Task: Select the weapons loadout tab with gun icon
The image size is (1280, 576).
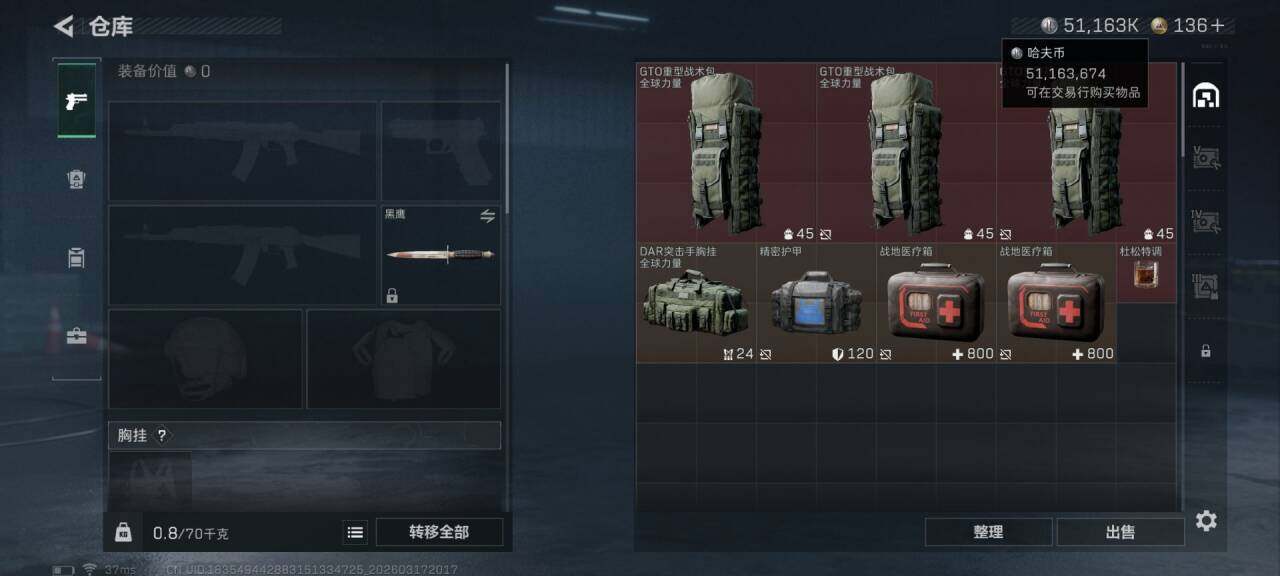Action: pos(76,100)
